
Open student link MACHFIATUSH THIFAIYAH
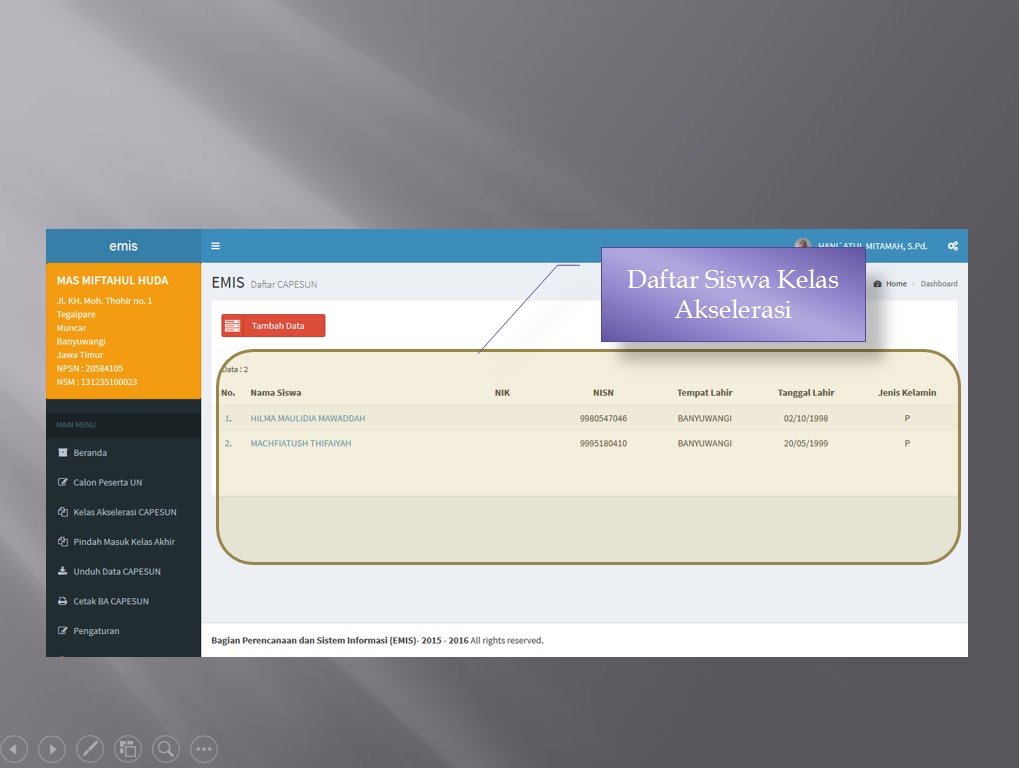pyautogui.click(x=300, y=443)
